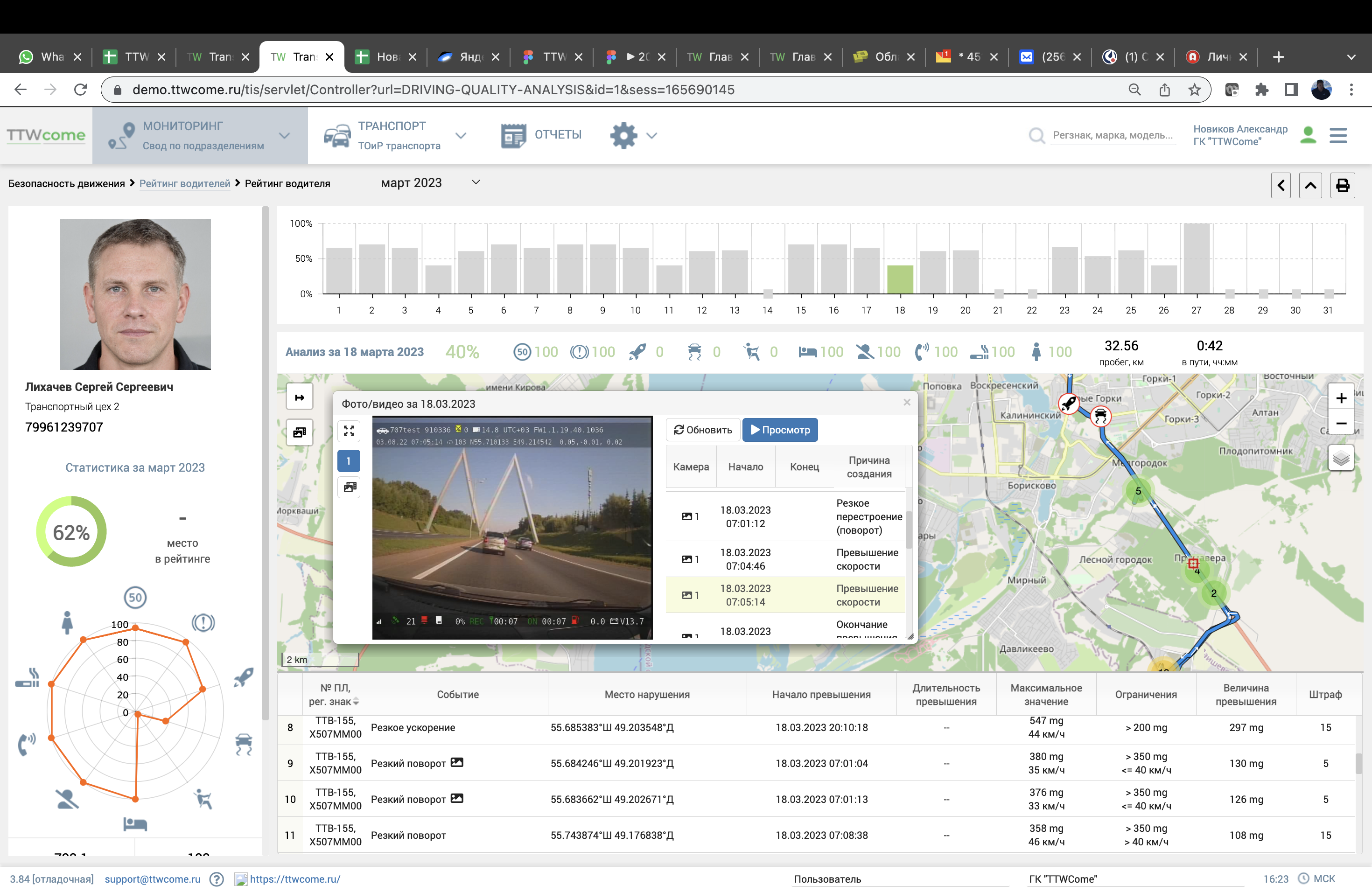Select the day 27 bar in the chart

1196,258
